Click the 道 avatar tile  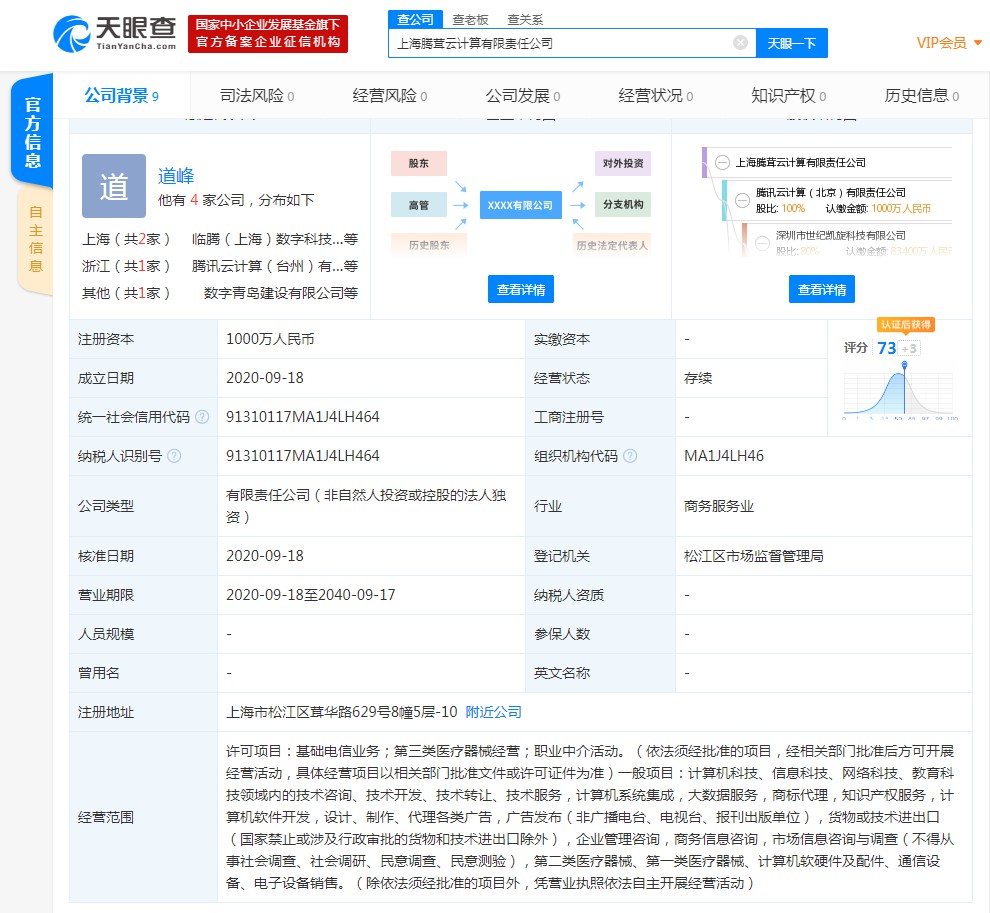114,186
